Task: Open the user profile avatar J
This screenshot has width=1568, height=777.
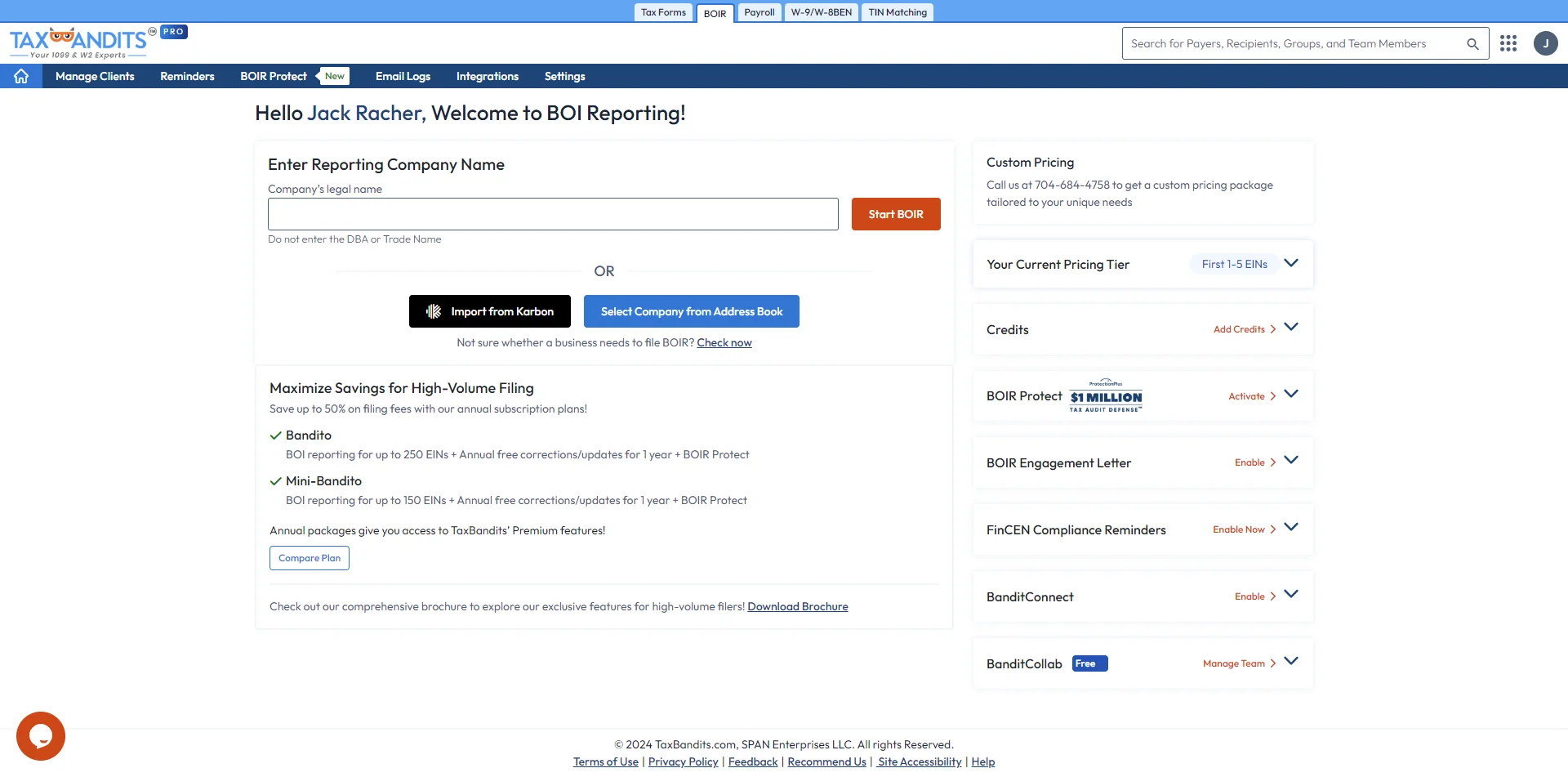Action: tap(1546, 43)
